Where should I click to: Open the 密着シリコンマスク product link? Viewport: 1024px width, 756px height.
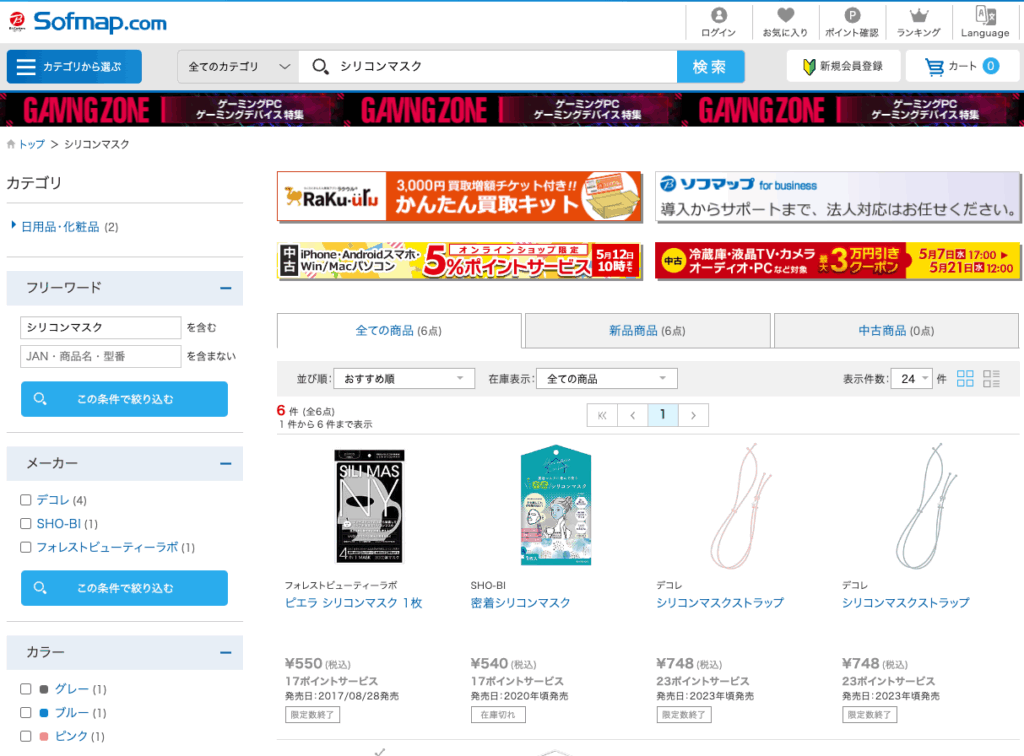pos(520,603)
